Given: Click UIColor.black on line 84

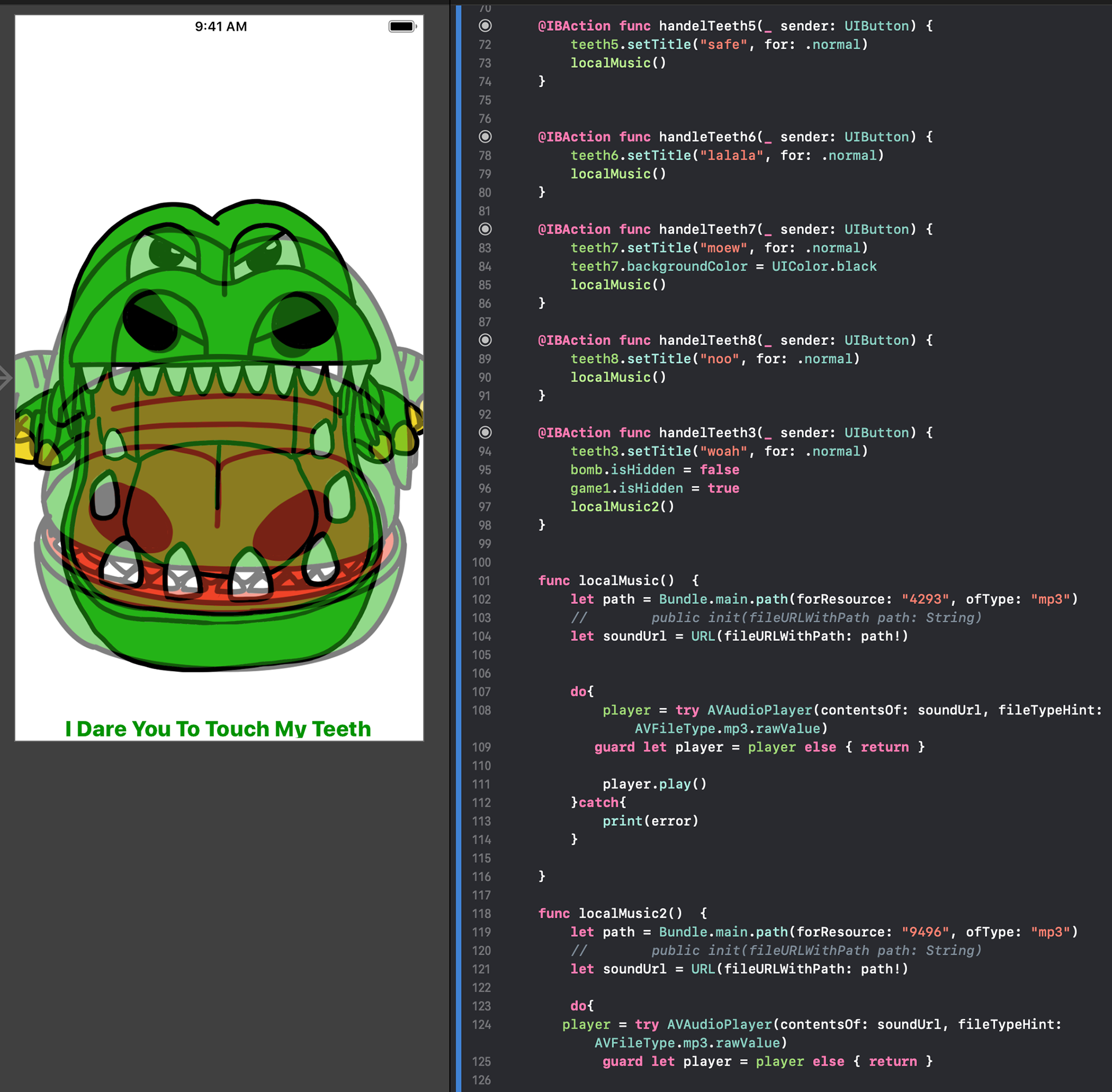Looking at the screenshot, I should tap(824, 266).
